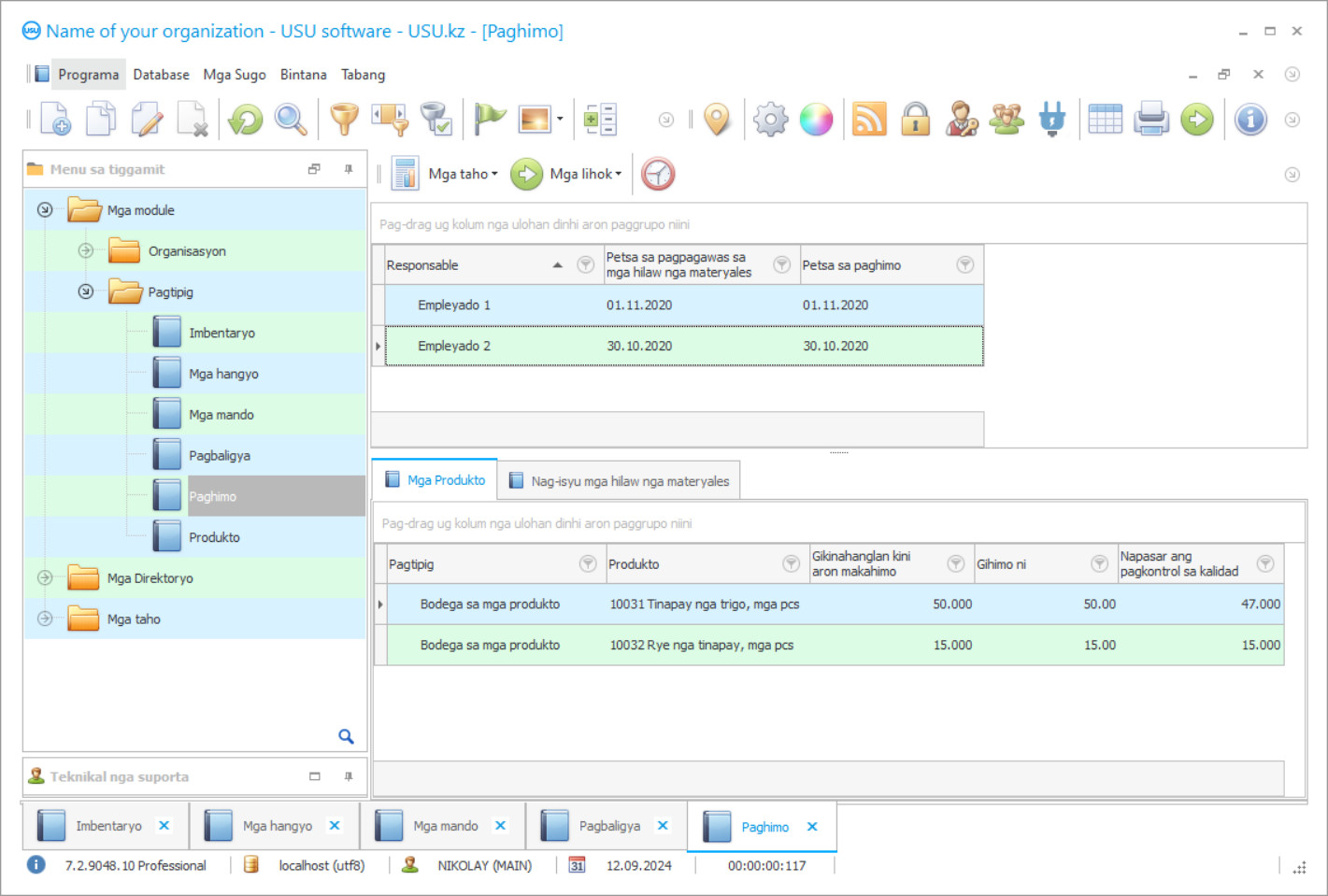Click the expand grouping tree icon
The image size is (1328, 896).
[600, 119]
